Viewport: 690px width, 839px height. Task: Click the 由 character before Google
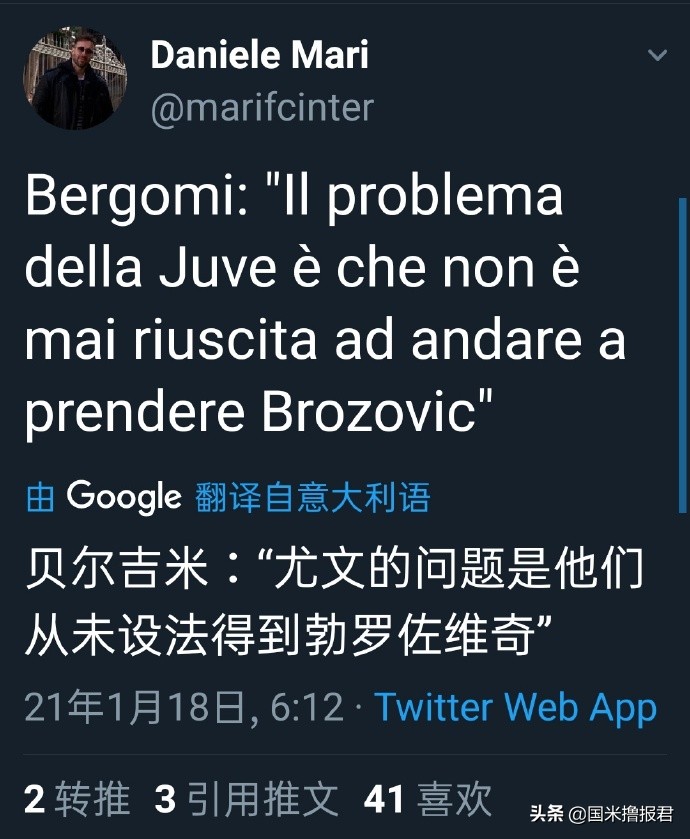[x=40, y=497]
